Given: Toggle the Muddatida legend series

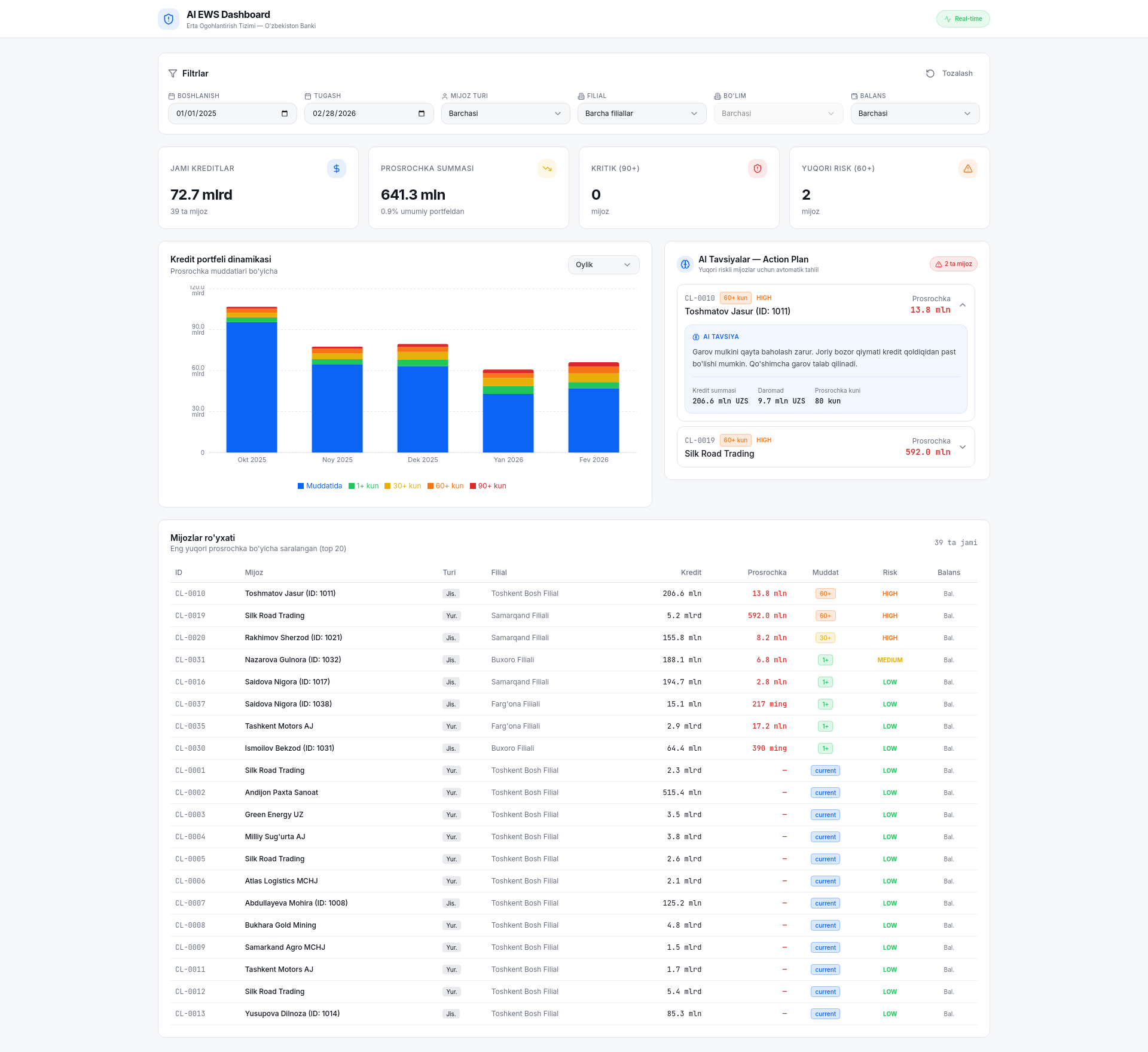Looking at the screenshot, I should tap(320, 486).
